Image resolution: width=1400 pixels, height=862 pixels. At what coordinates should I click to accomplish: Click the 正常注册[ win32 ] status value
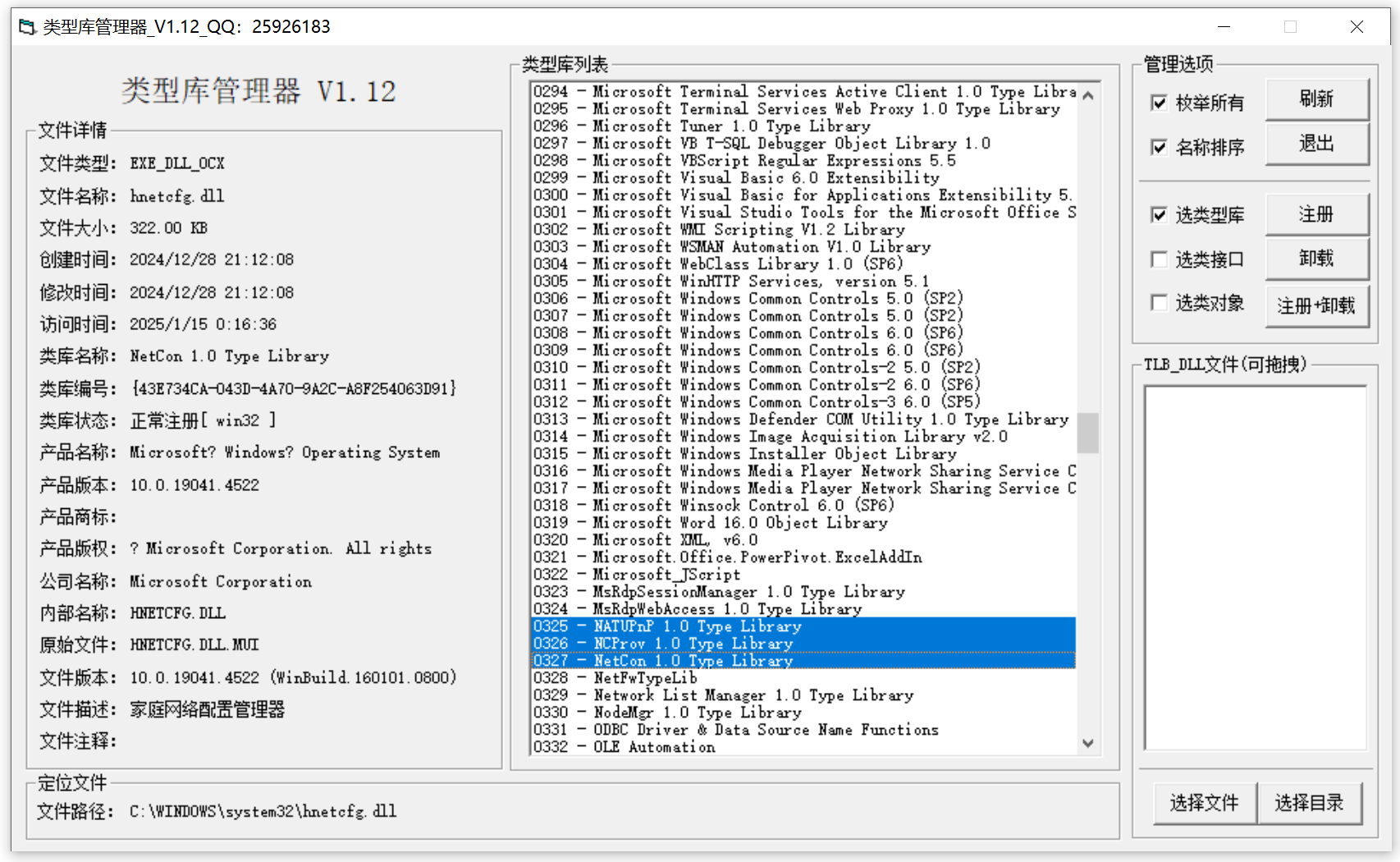[x=203, y=420]
